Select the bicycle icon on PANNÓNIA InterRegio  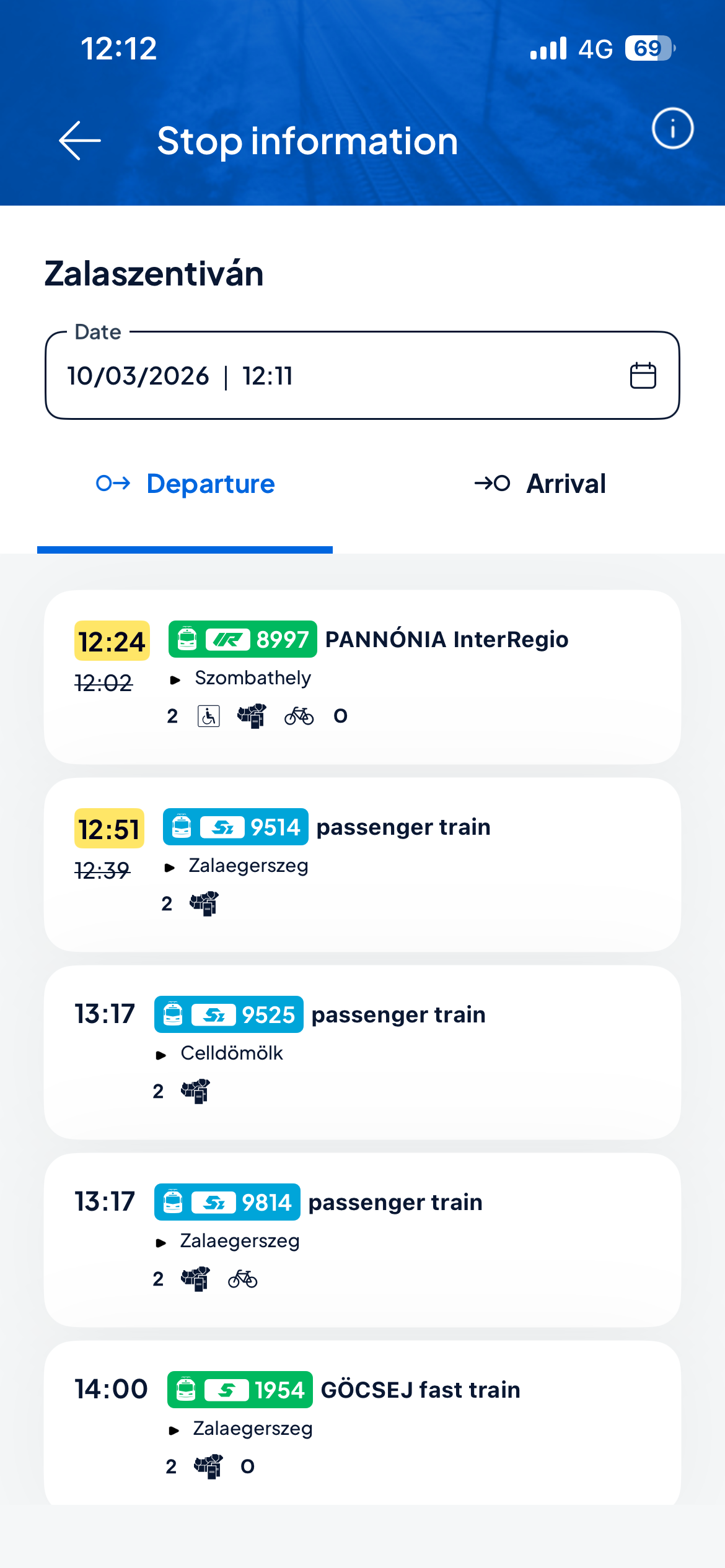click(299, 716)
